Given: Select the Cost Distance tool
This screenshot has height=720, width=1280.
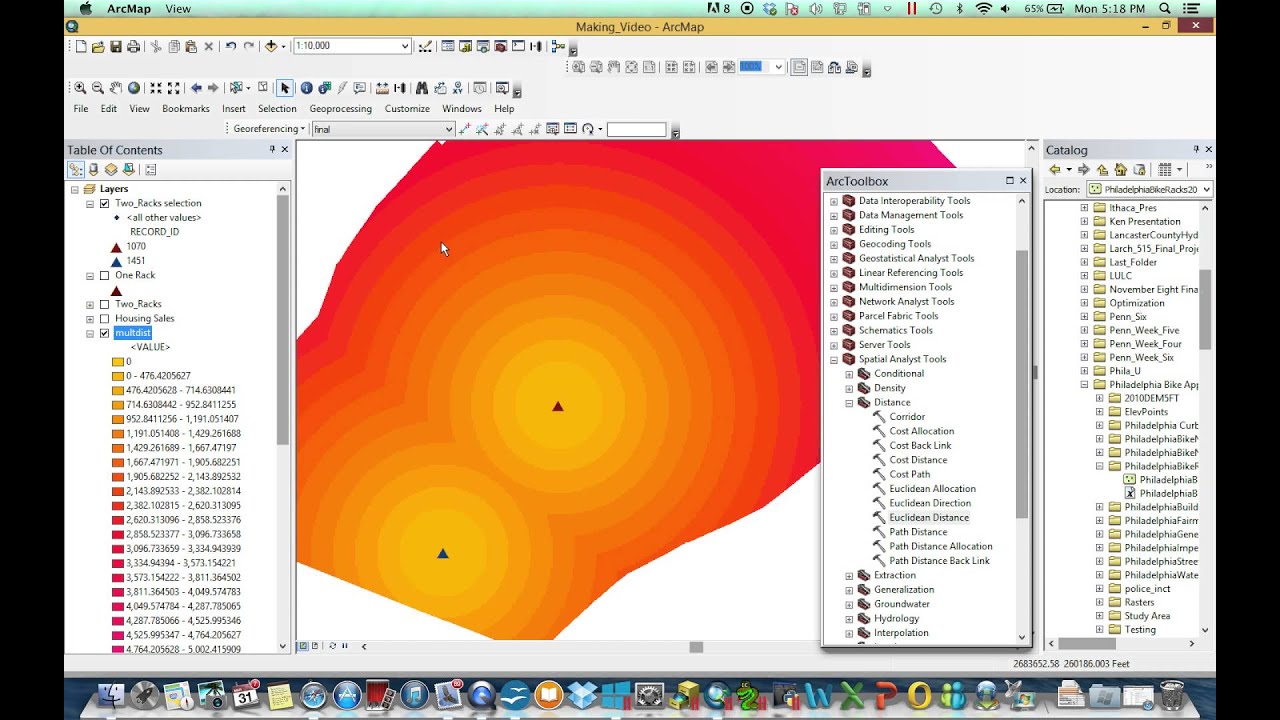Looking at the screenshot, I should coord(918,460).
